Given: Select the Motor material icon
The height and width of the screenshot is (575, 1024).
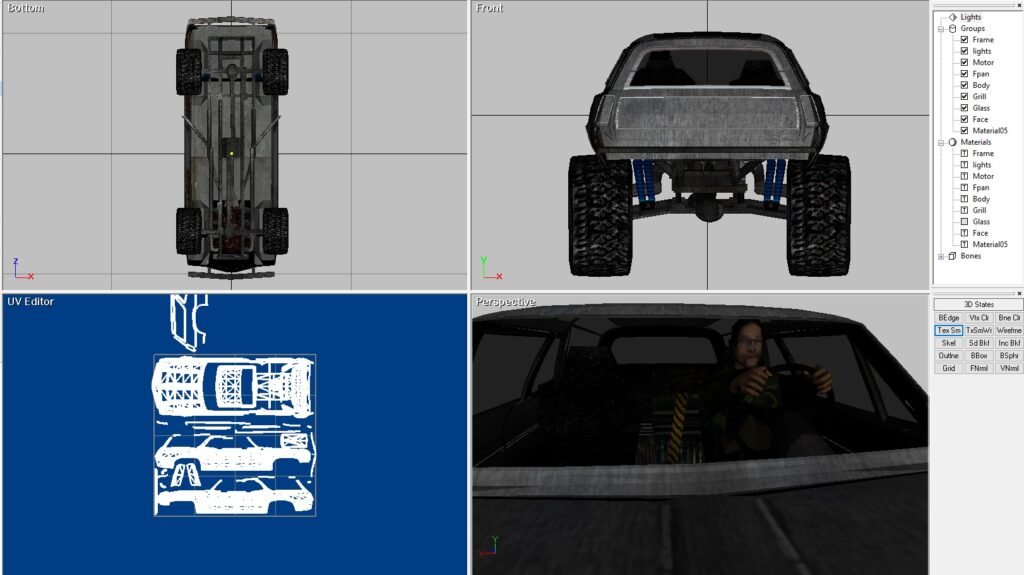Looking at the screenshot, I should 964,176.
